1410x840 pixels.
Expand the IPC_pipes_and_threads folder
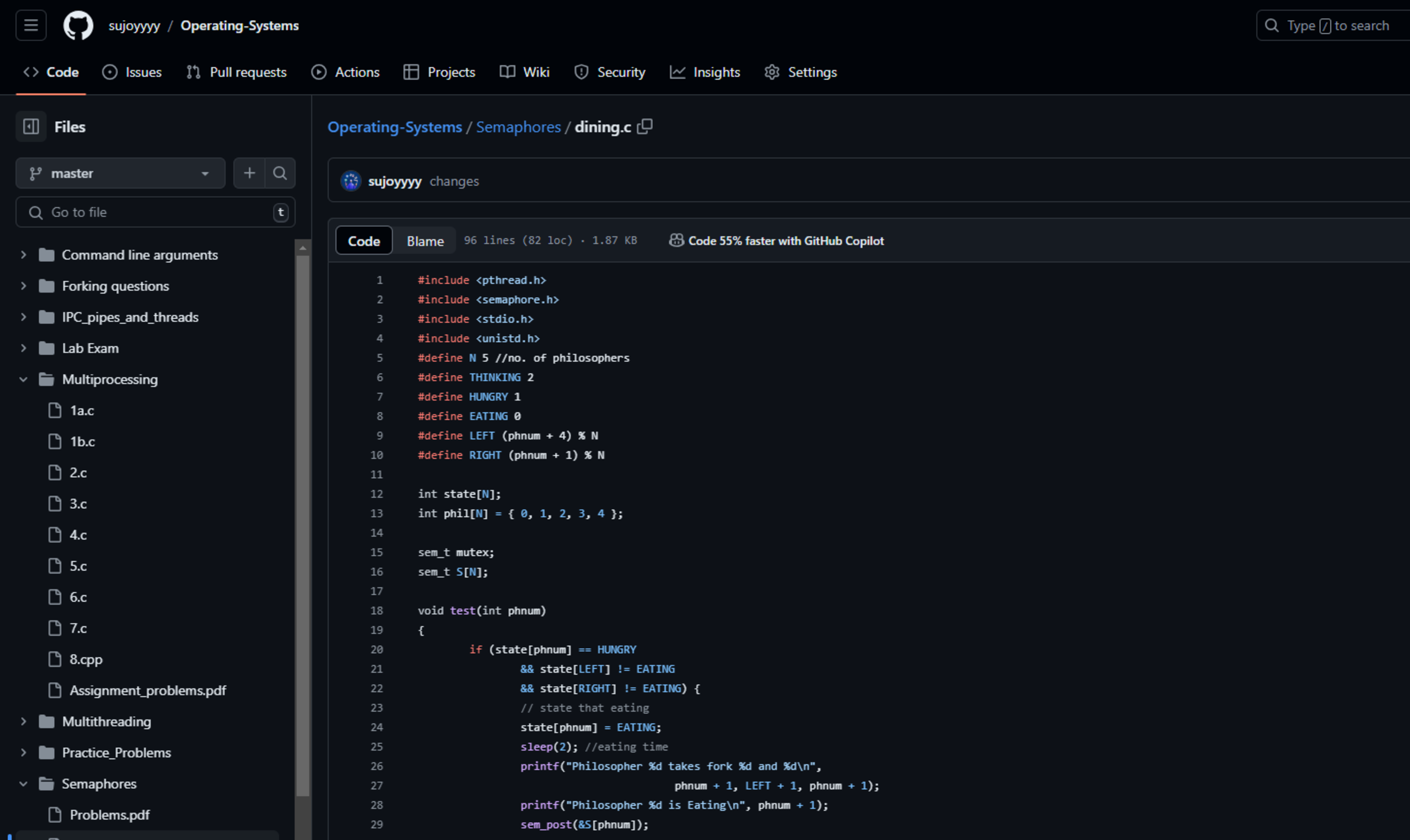23,318
